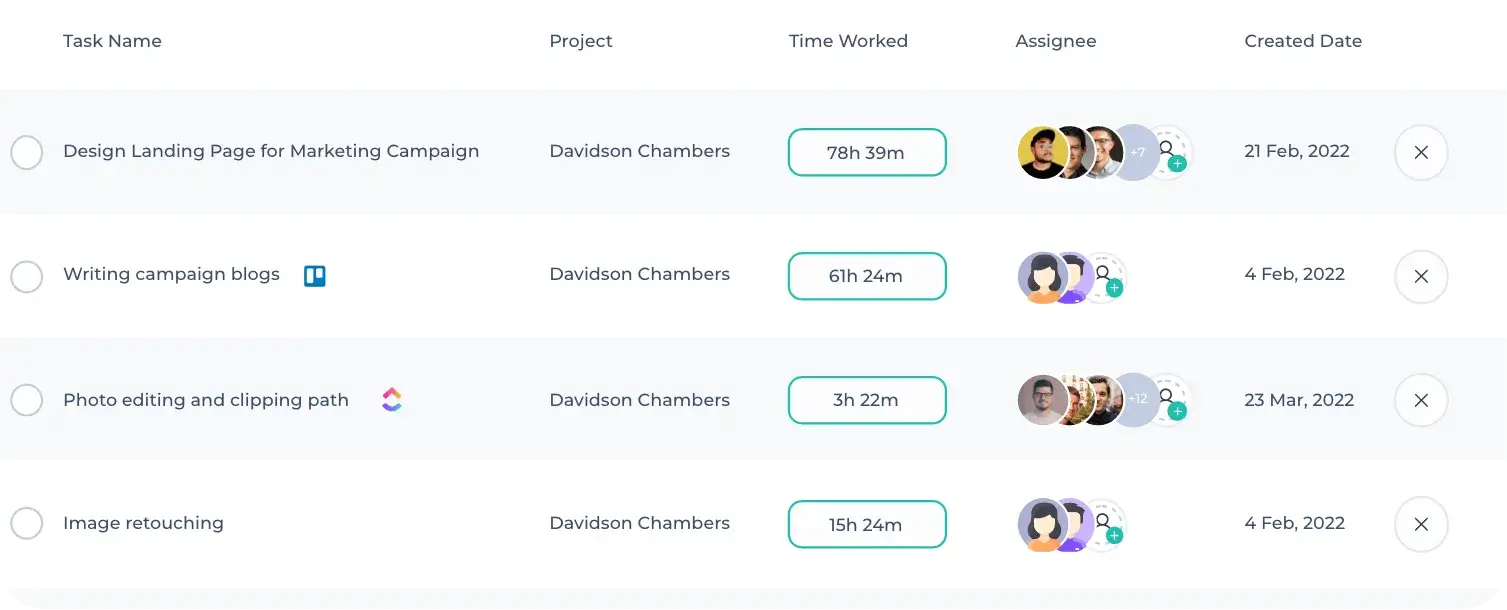The width and height of the screenshot is (1507, 610).
Task: Remove the Design Landing Page task row
Action: (1421, 153)
